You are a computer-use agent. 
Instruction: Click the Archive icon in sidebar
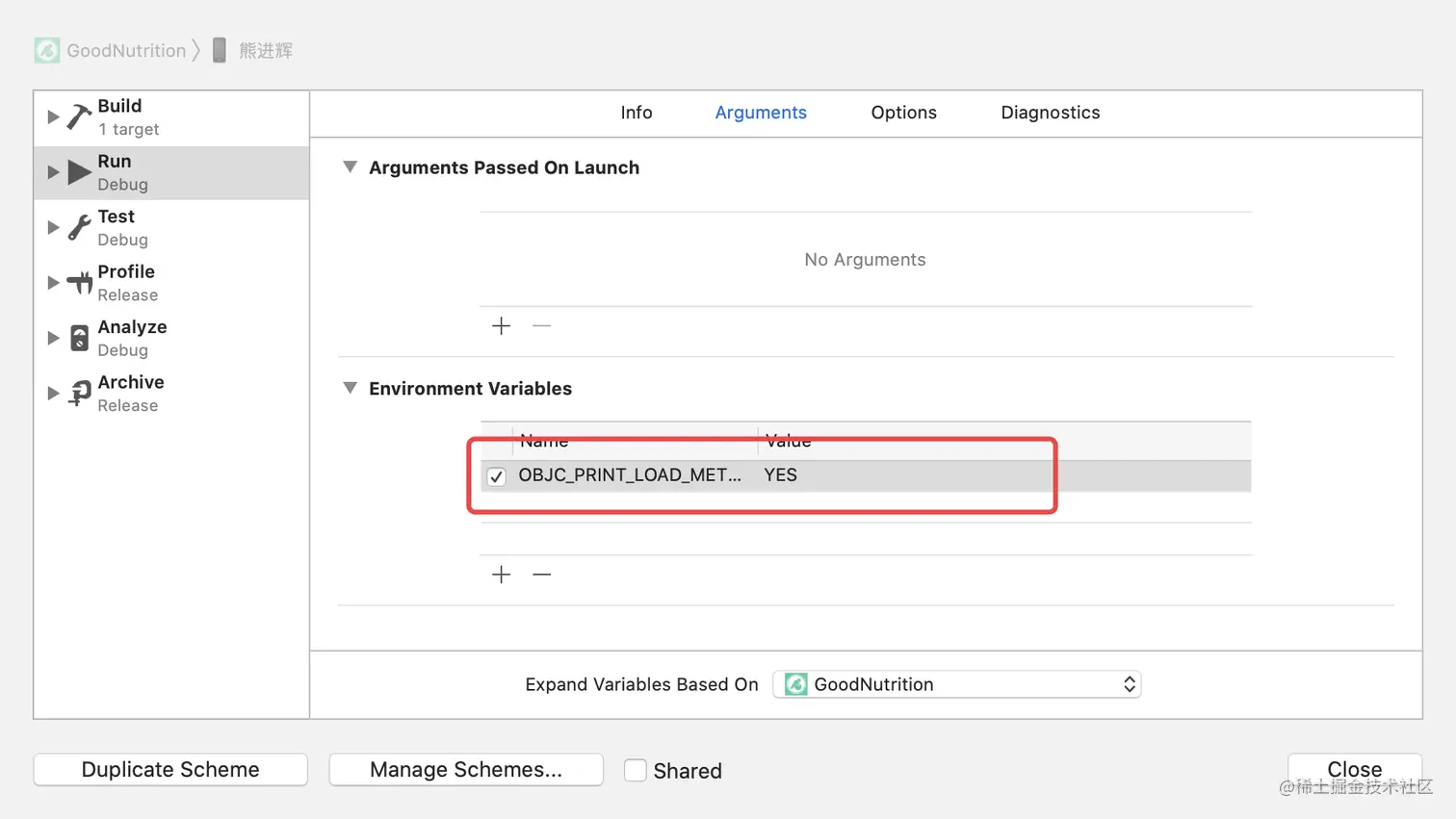(x=79, y=393)
